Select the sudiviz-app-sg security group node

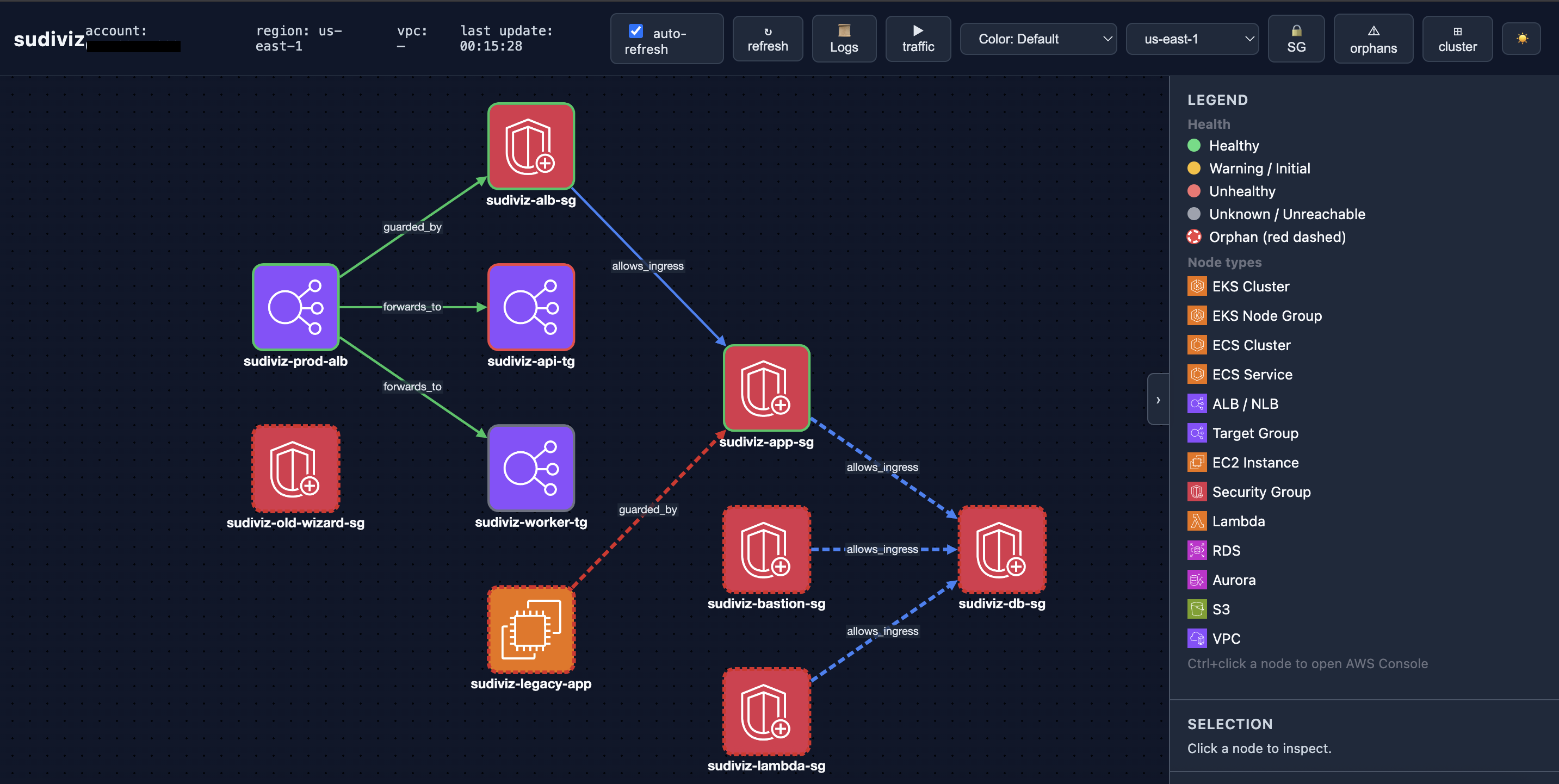coord(766,388)
